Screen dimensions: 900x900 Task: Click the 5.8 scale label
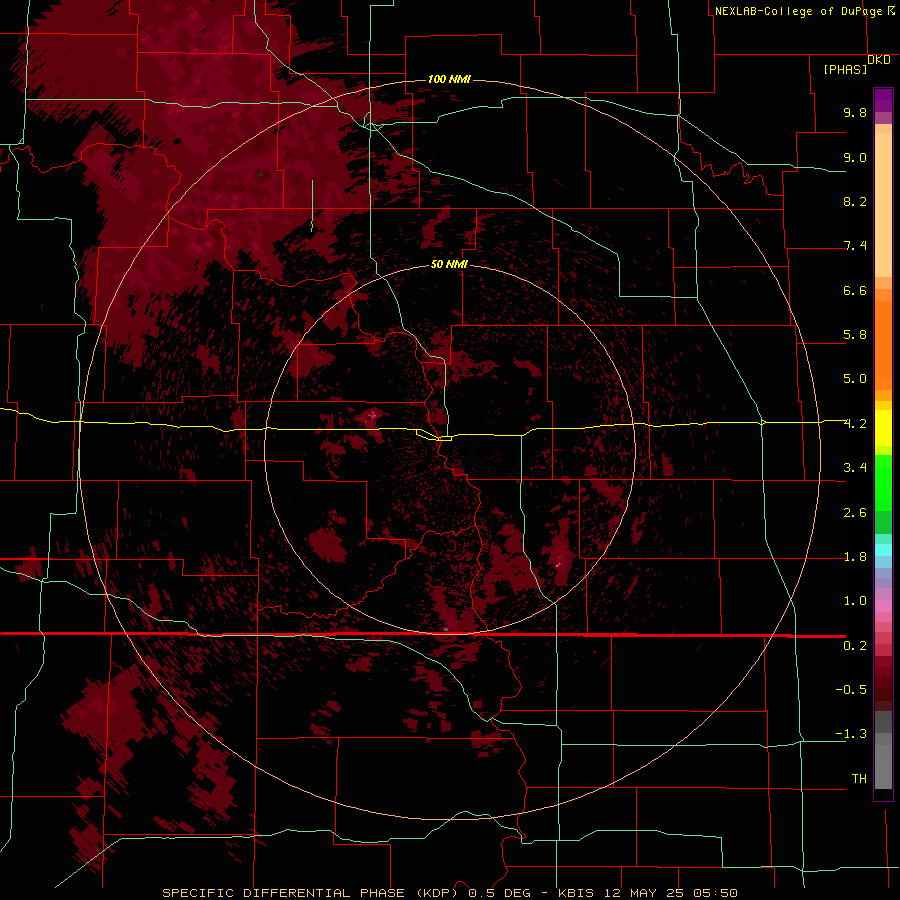coord(855,335)
